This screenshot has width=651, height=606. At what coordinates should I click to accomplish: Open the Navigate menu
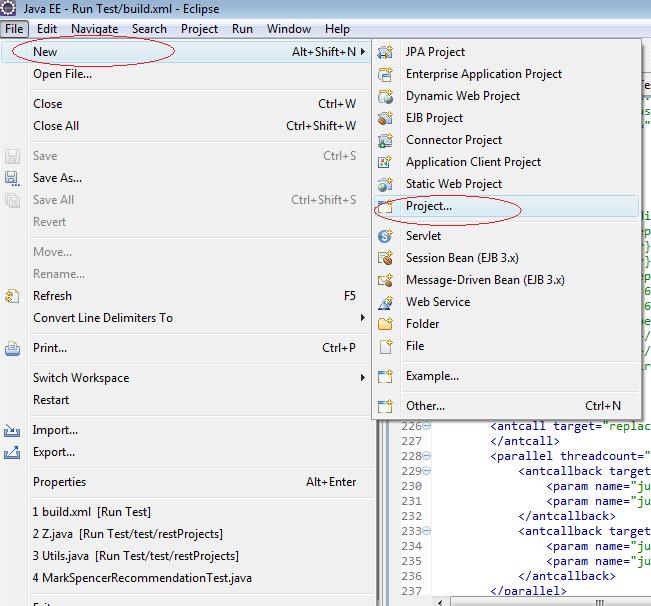pyautogui.click(x=95, y=29)
